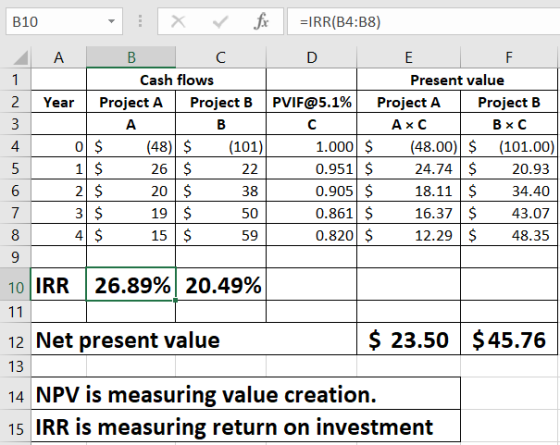The width and height of the screenshot is (560, 445).
Task: Click the Insert Function fx icon
Action: [x=261, y=21]
